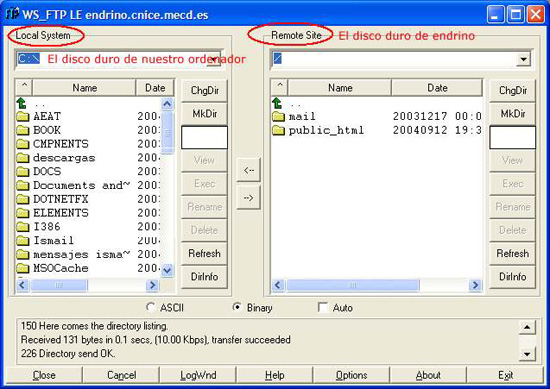Viewport: 550px width, 389px height.
Task: Click the DOTNETFX folder icon
Action: coord(22,199)
